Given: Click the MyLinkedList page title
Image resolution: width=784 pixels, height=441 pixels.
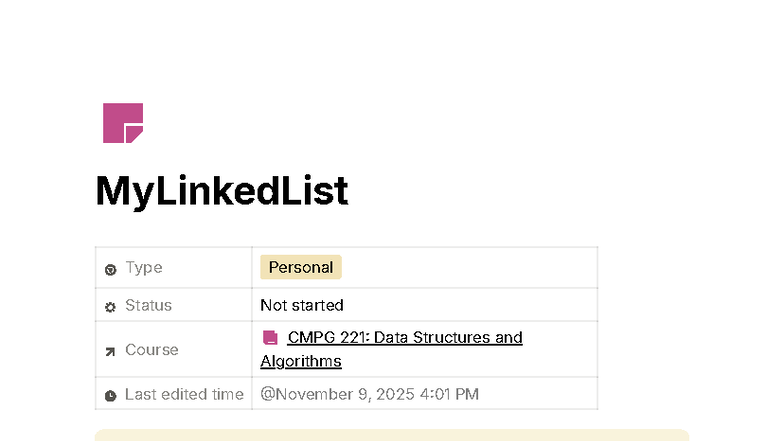Looking at the screenshot, I should pyautogui.click(x=222, y=191).
